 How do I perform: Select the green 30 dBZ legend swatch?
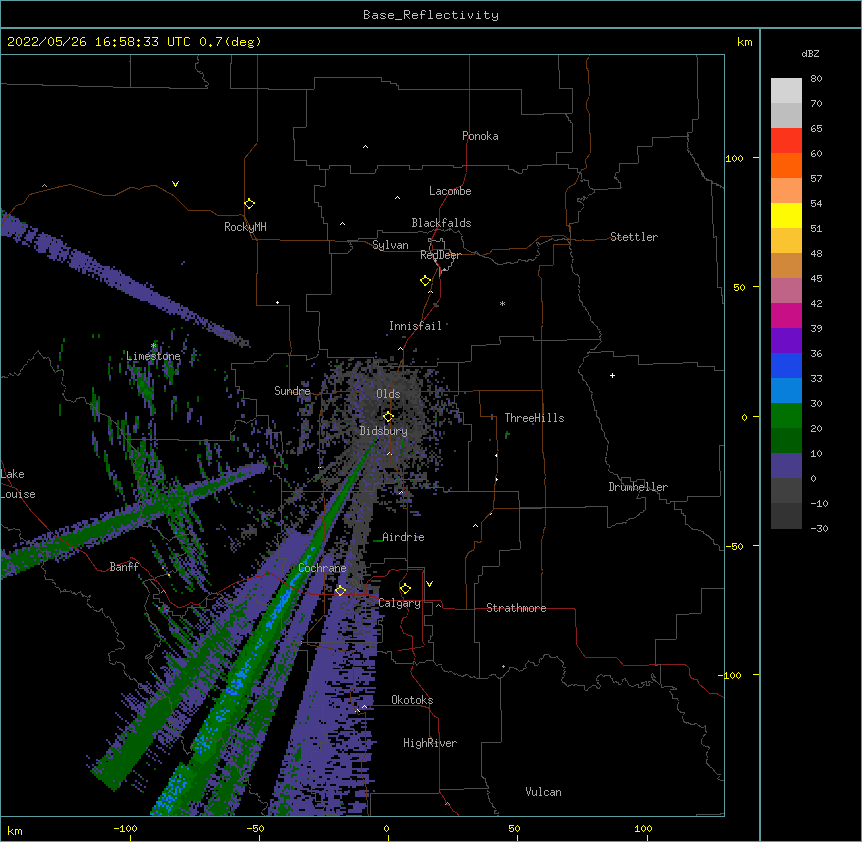[x=786, y=416]
